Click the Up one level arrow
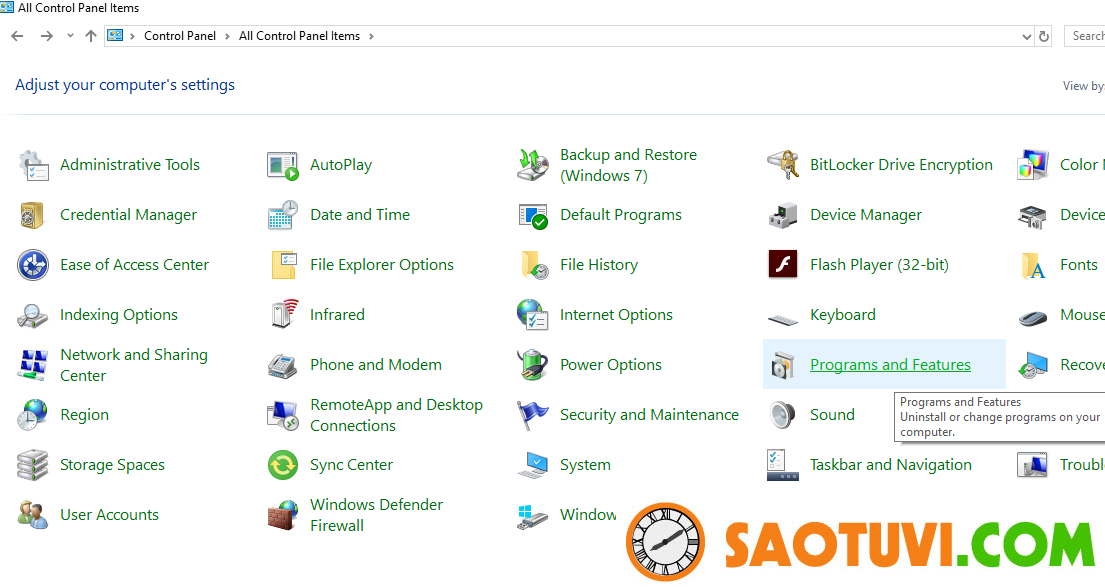The height and width of the screenshot is (587, 1105). click(x=91, y=36)
